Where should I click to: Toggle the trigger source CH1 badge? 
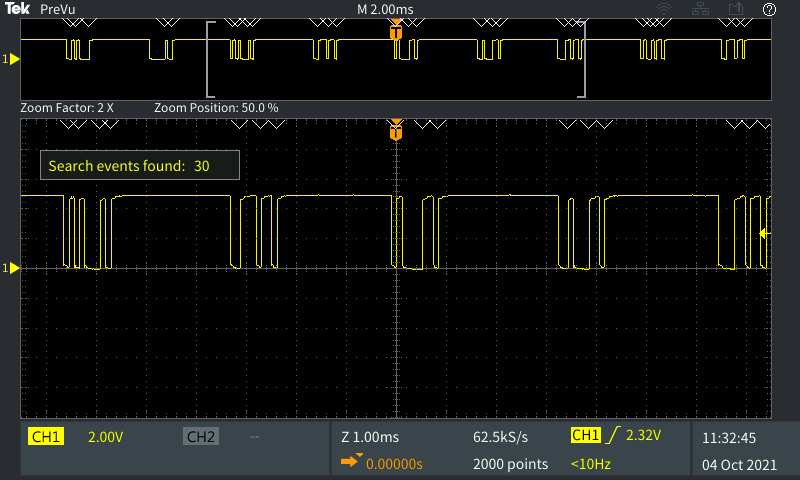click(584, 436)
